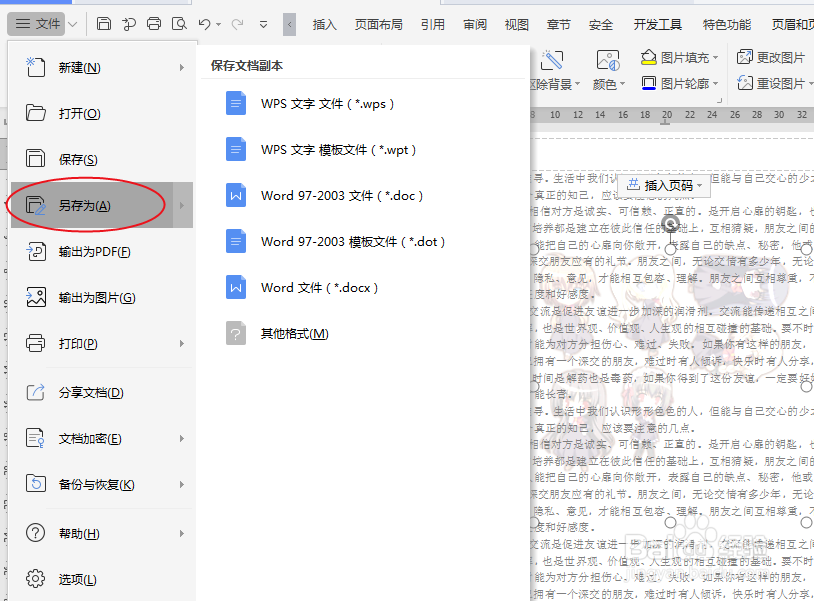Expand the 打印(P) submenu arrow
The height and width of the screenshot is (601, 814).
point(182,344)
